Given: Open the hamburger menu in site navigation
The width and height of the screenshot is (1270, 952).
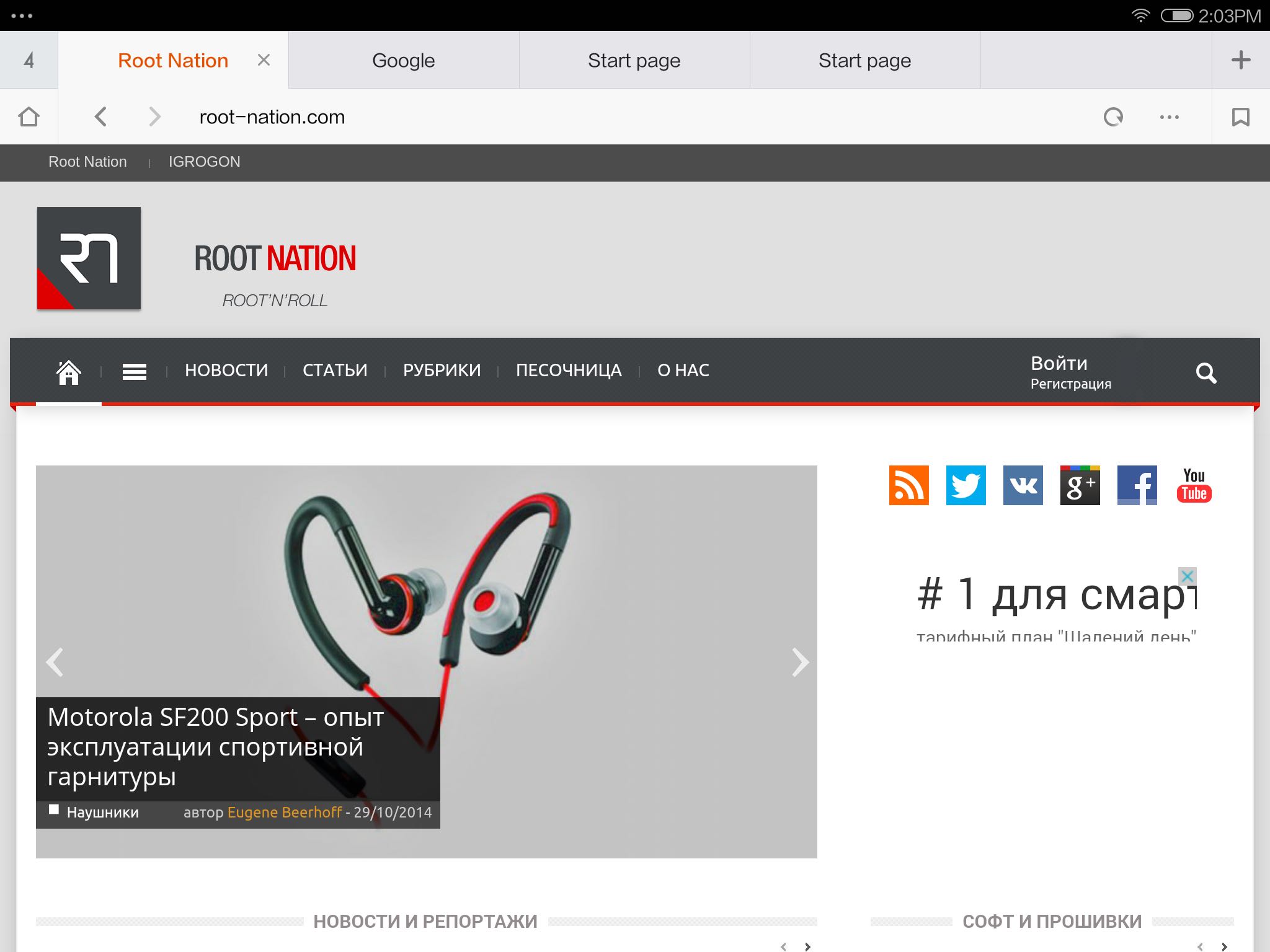Looking at the screenshot, I should coord(135,371).
